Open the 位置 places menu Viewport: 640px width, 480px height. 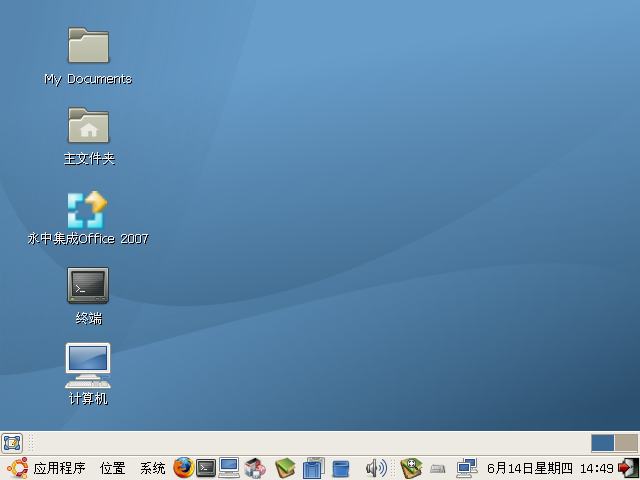coord(112,468)
